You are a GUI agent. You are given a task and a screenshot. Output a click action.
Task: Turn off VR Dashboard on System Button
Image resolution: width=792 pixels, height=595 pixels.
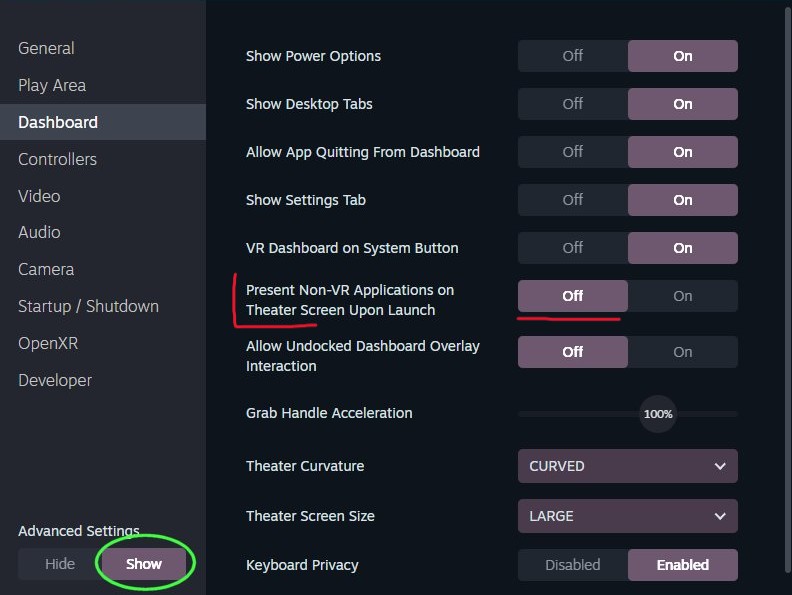[x=573, y=248]
